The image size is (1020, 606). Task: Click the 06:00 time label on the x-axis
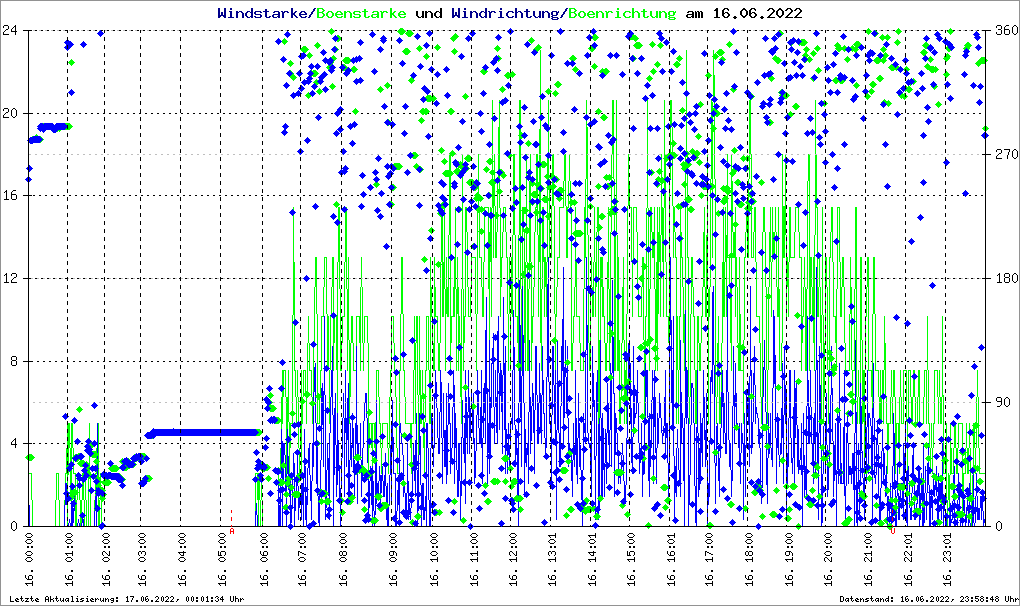265,563
